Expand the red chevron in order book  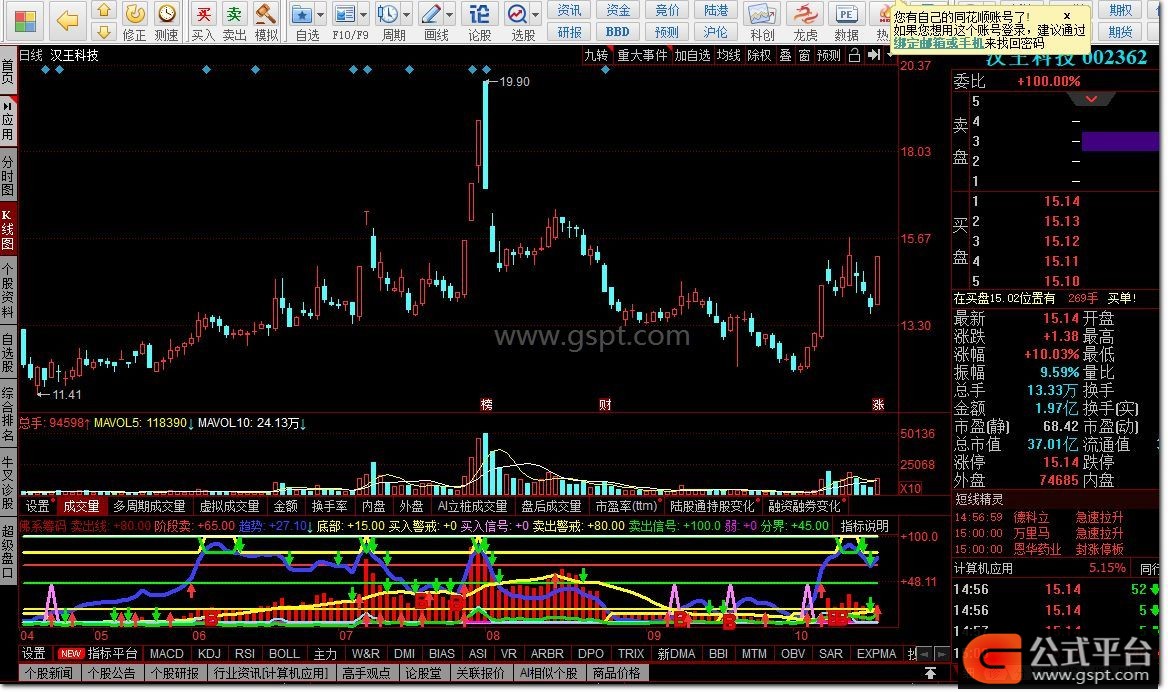coord(1091,99)
